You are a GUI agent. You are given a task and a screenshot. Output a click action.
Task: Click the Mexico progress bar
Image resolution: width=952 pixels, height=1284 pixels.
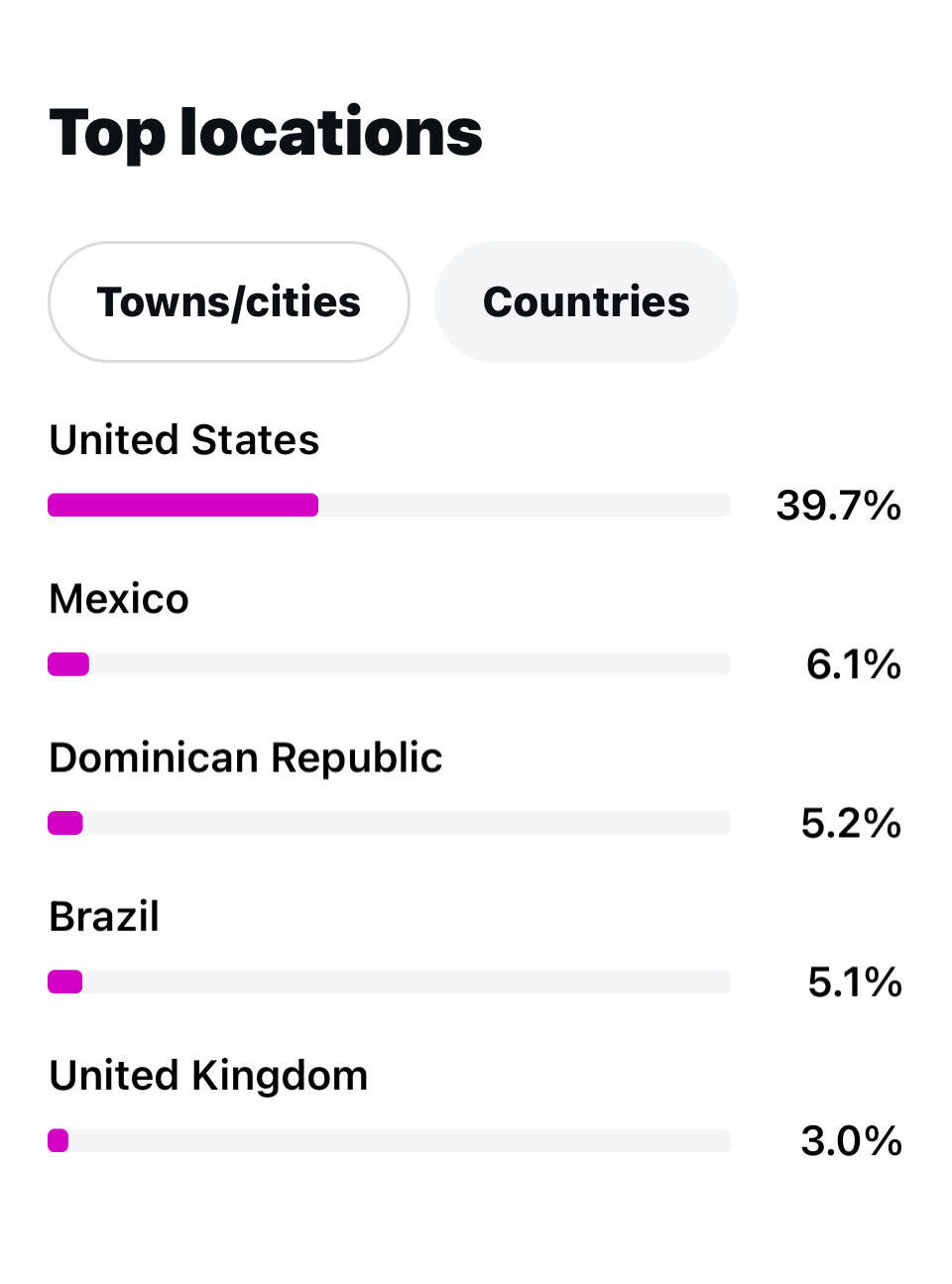point(389,664)
